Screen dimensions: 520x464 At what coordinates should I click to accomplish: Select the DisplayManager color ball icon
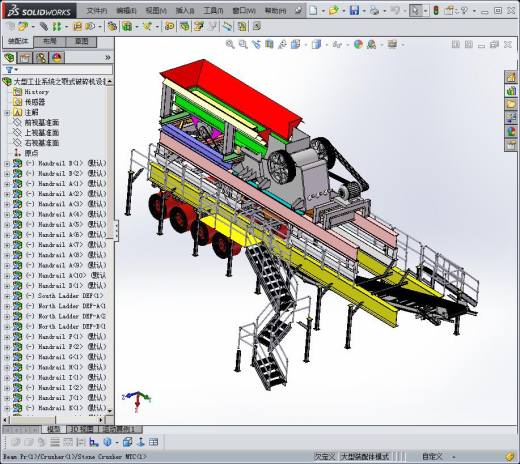click(57, 58)
